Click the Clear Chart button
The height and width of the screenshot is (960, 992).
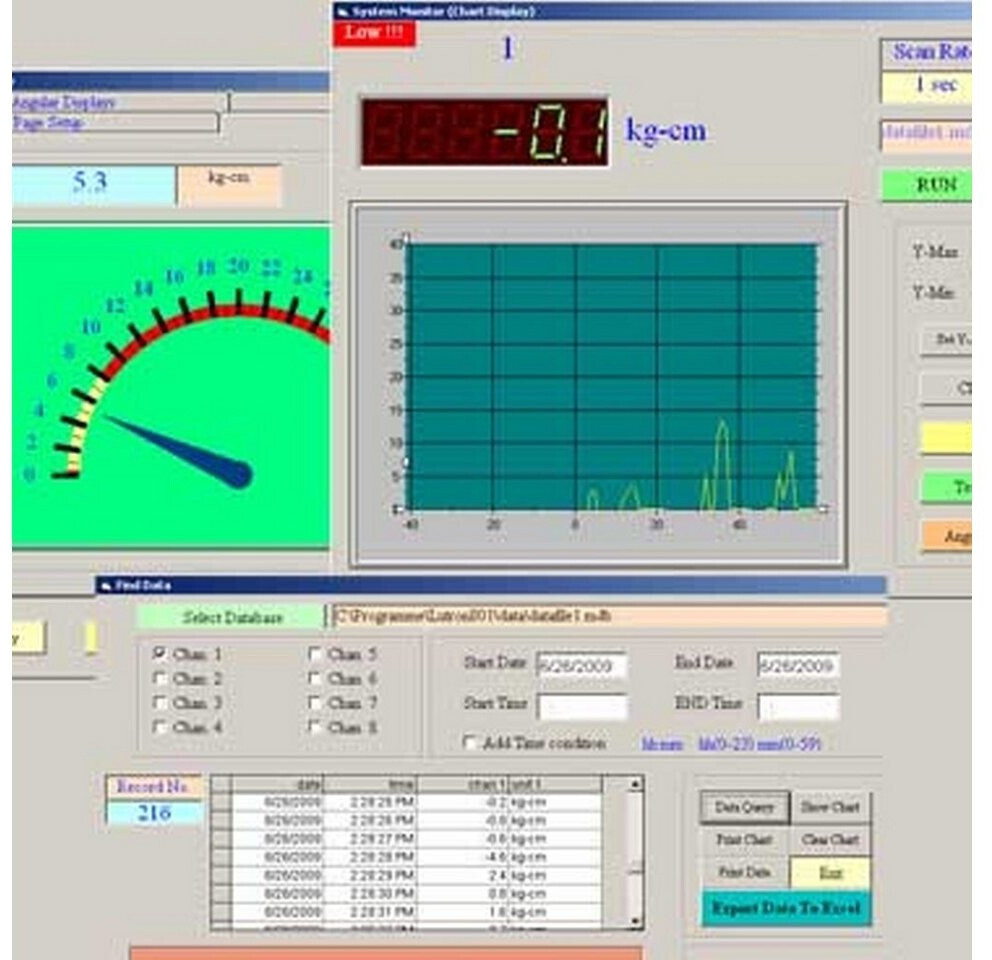[830, 840]
